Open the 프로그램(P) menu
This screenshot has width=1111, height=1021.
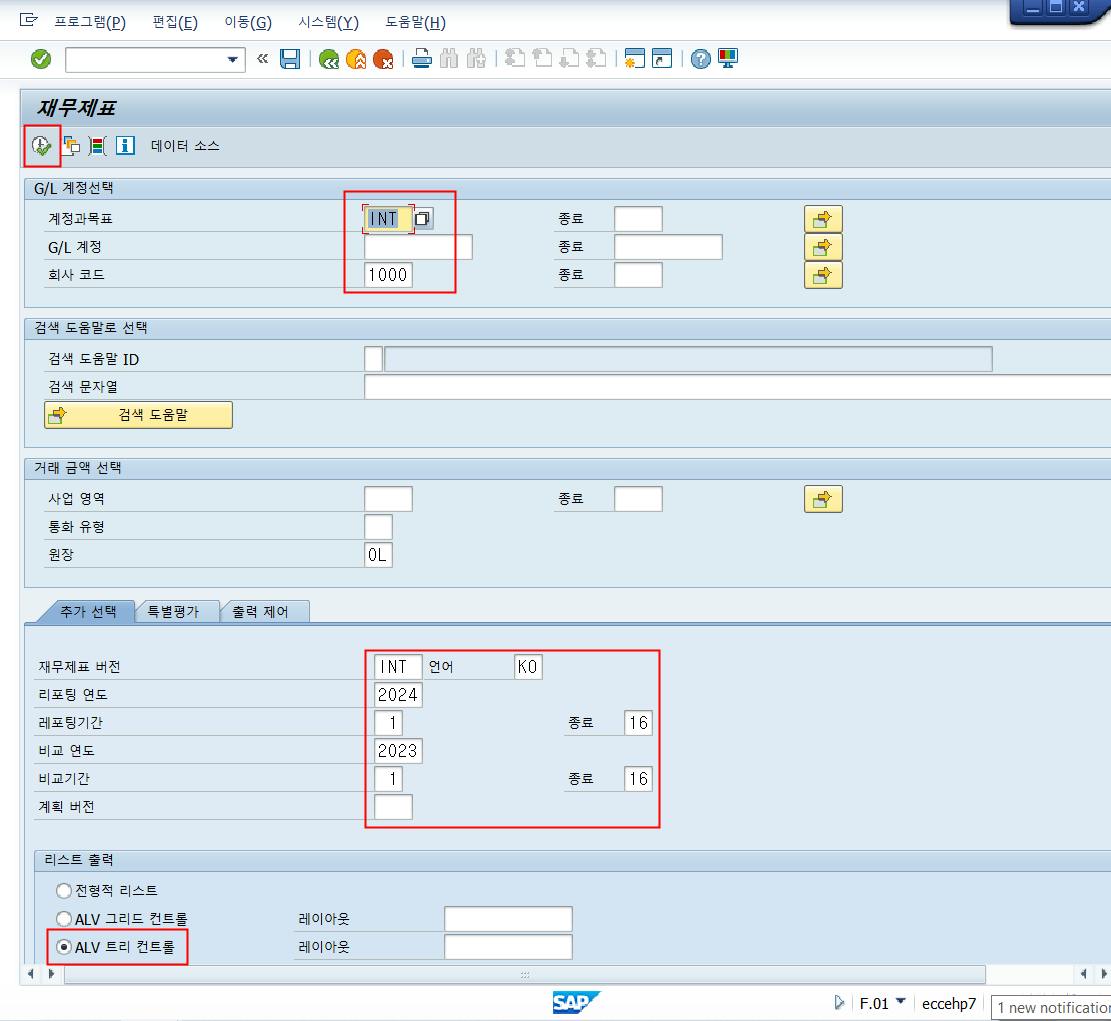[90, 22]
